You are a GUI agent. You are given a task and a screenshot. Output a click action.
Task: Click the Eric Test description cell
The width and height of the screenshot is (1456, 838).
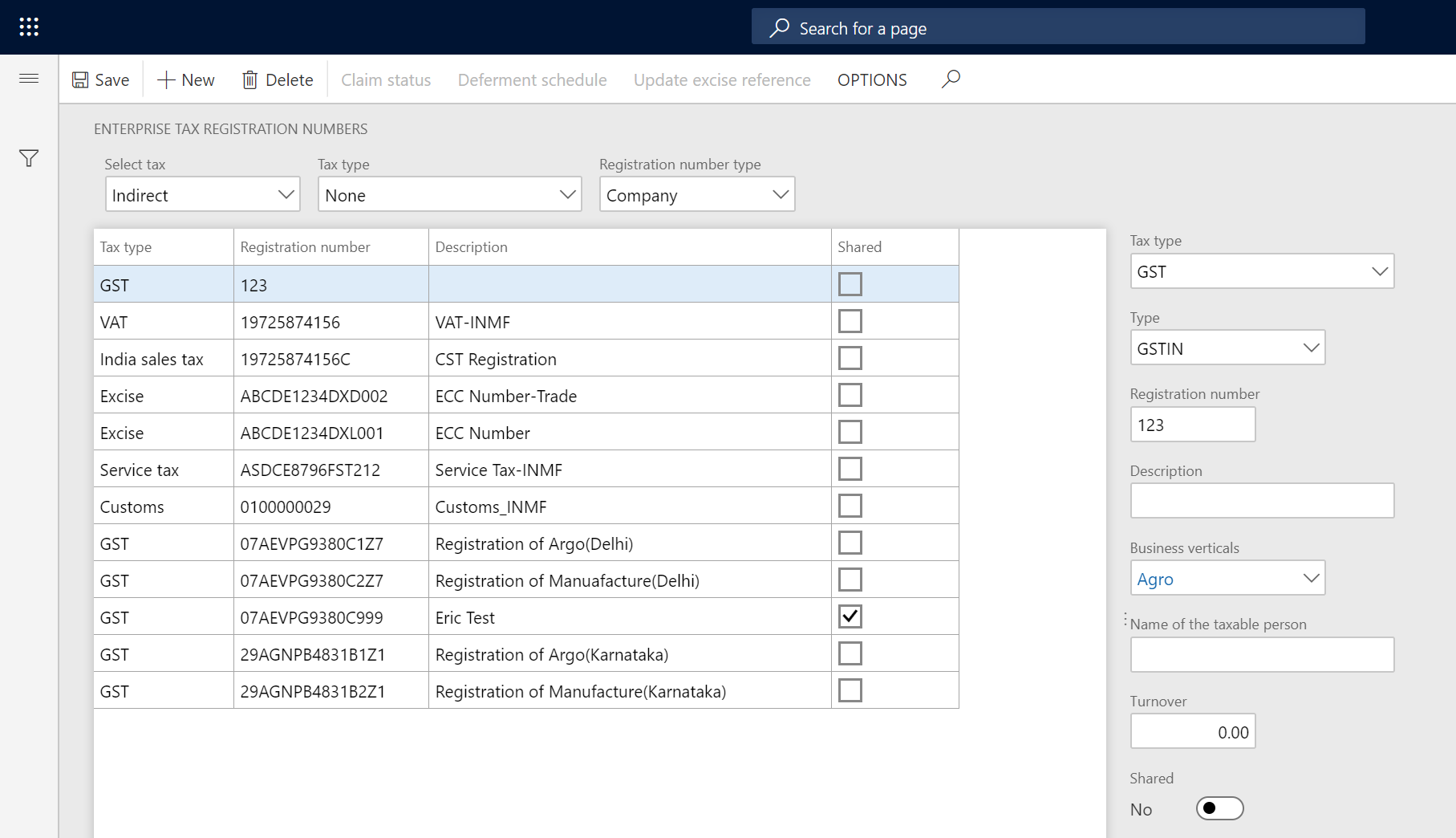pyautogui.click(x=630, y=617)
